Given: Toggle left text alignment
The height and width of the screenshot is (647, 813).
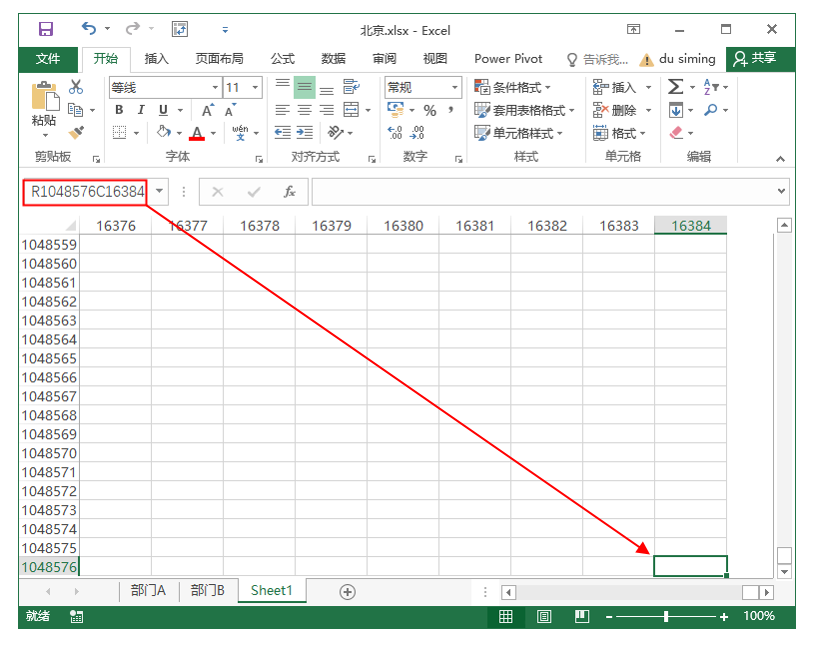Looking at the screenshot, I should pyautogui.click(x=283, y=110).
